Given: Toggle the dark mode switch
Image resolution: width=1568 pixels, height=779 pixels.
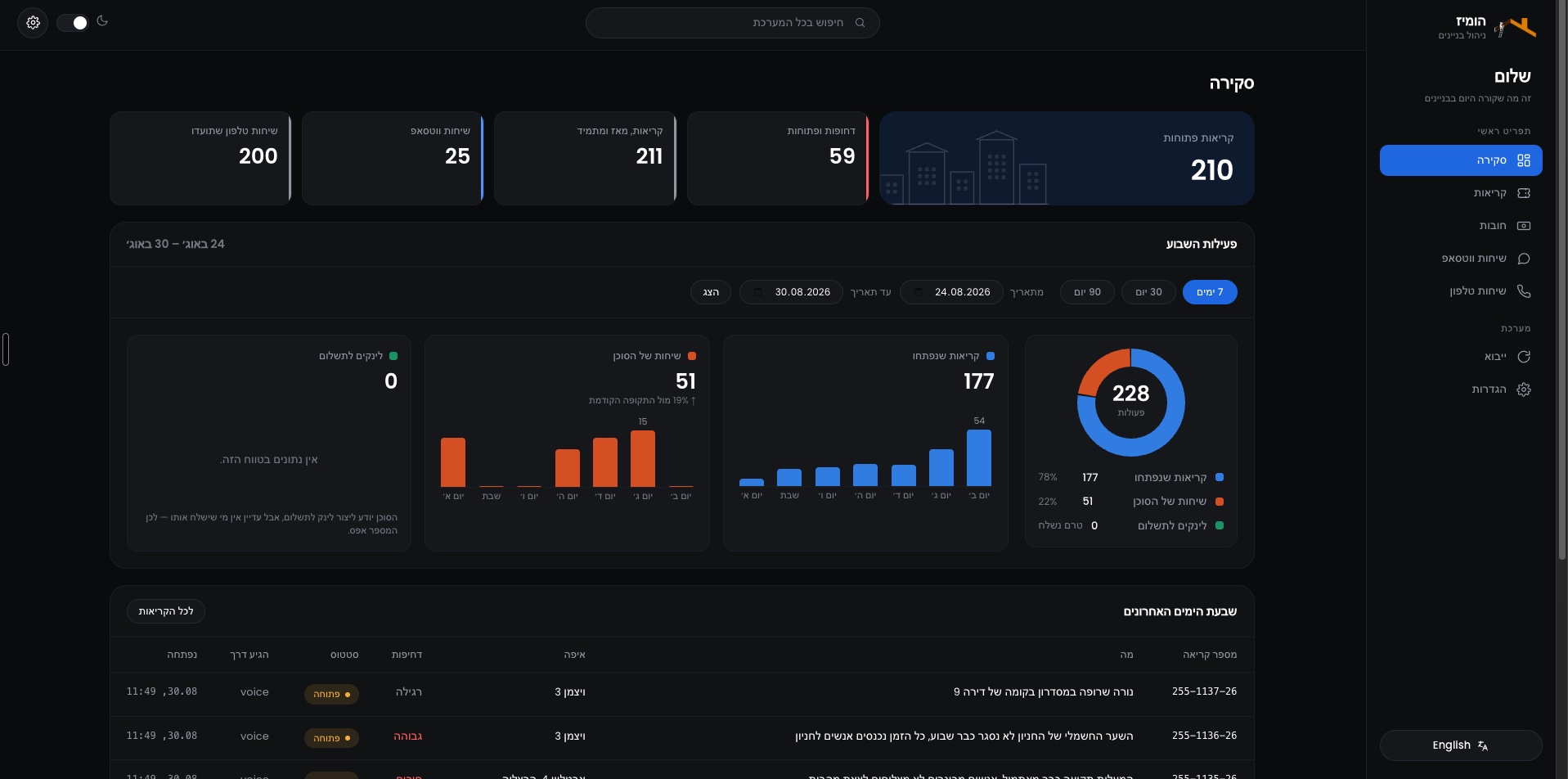Looking at the screenshot, I should point(72,23).
